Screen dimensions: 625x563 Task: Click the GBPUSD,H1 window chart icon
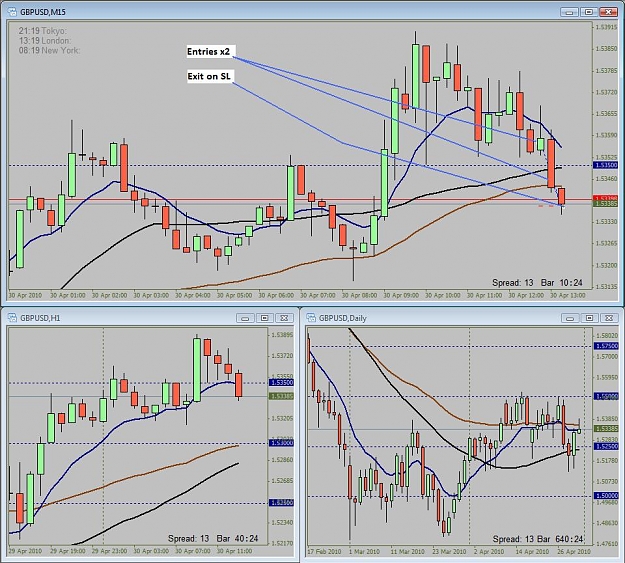click(x=12, y=318)
